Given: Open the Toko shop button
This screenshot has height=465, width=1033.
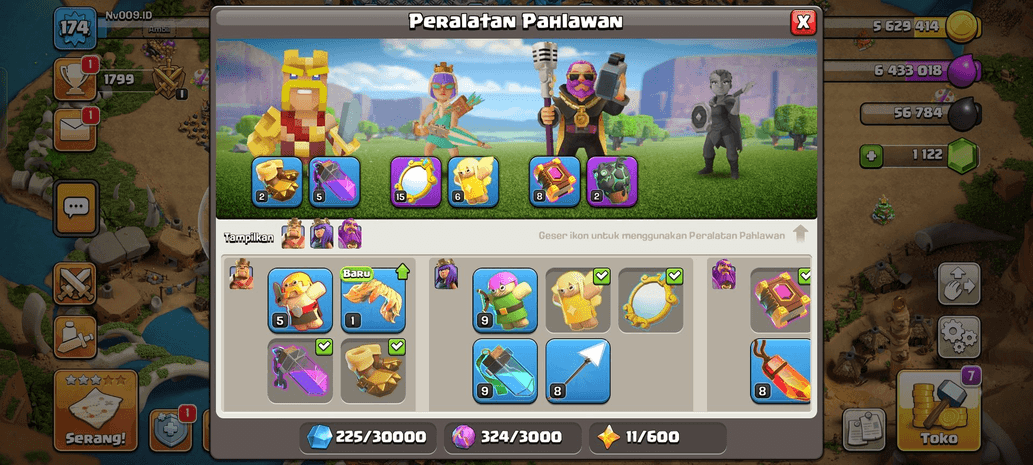Looking at the screenshot, I should (x=939, y=410).
